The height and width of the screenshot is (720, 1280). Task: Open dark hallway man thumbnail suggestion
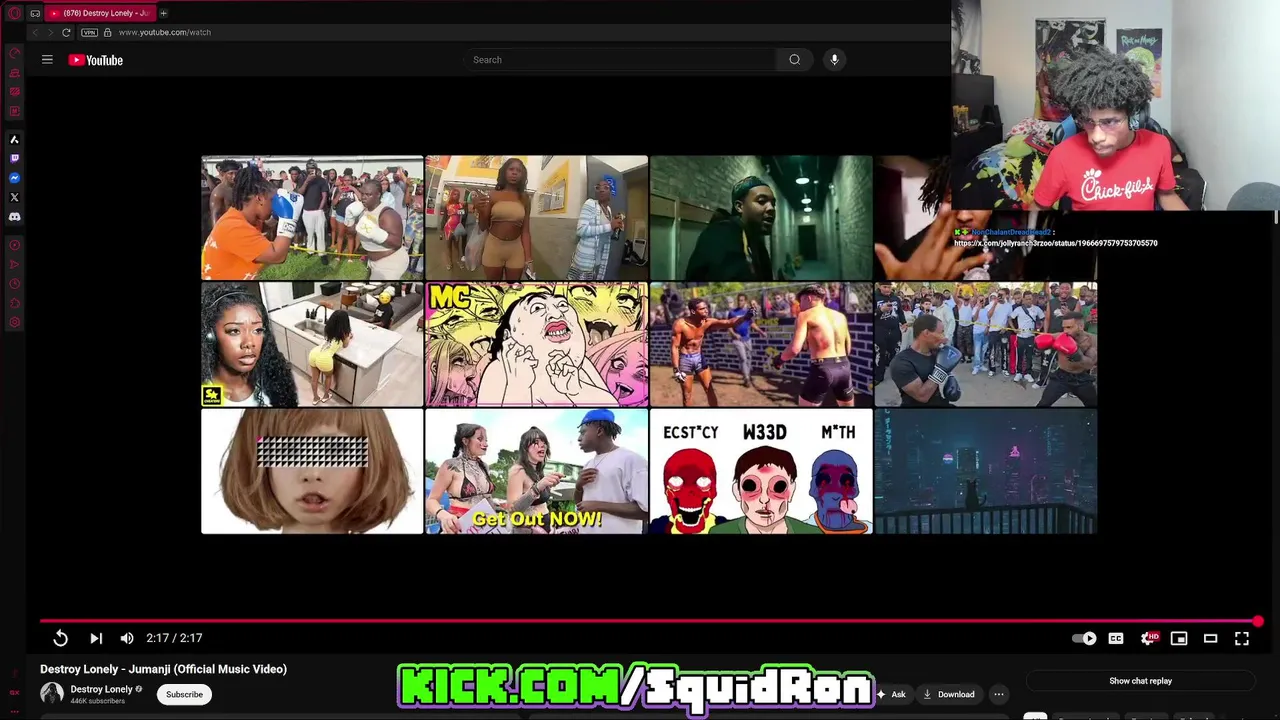coord(761,218)
